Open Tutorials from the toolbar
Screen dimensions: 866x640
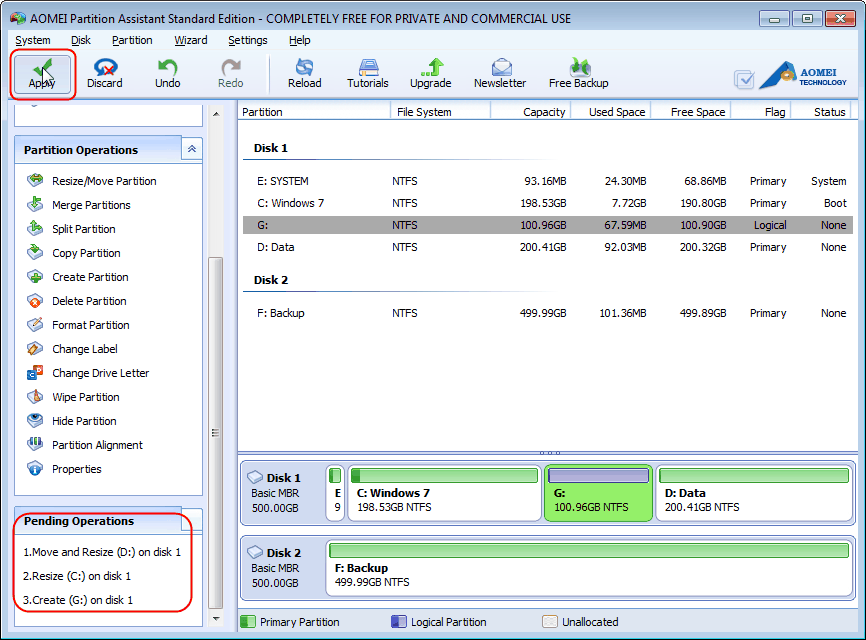(367, 74)
